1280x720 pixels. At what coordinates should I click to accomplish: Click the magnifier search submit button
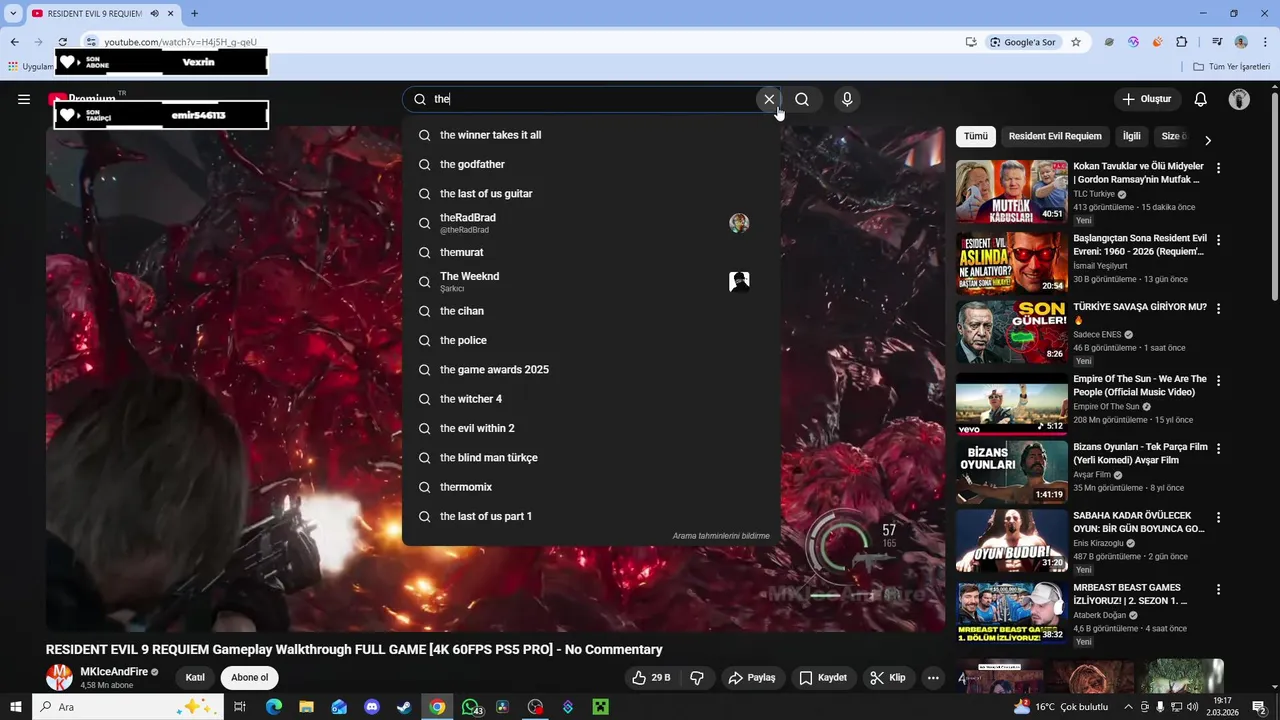click(x=802, y=99)
